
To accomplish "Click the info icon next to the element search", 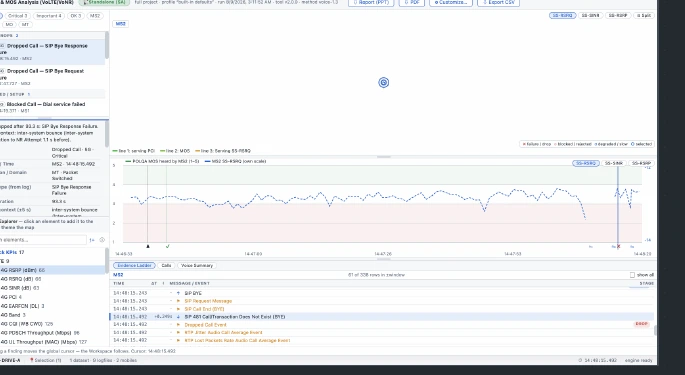I will tap(102, 240).
